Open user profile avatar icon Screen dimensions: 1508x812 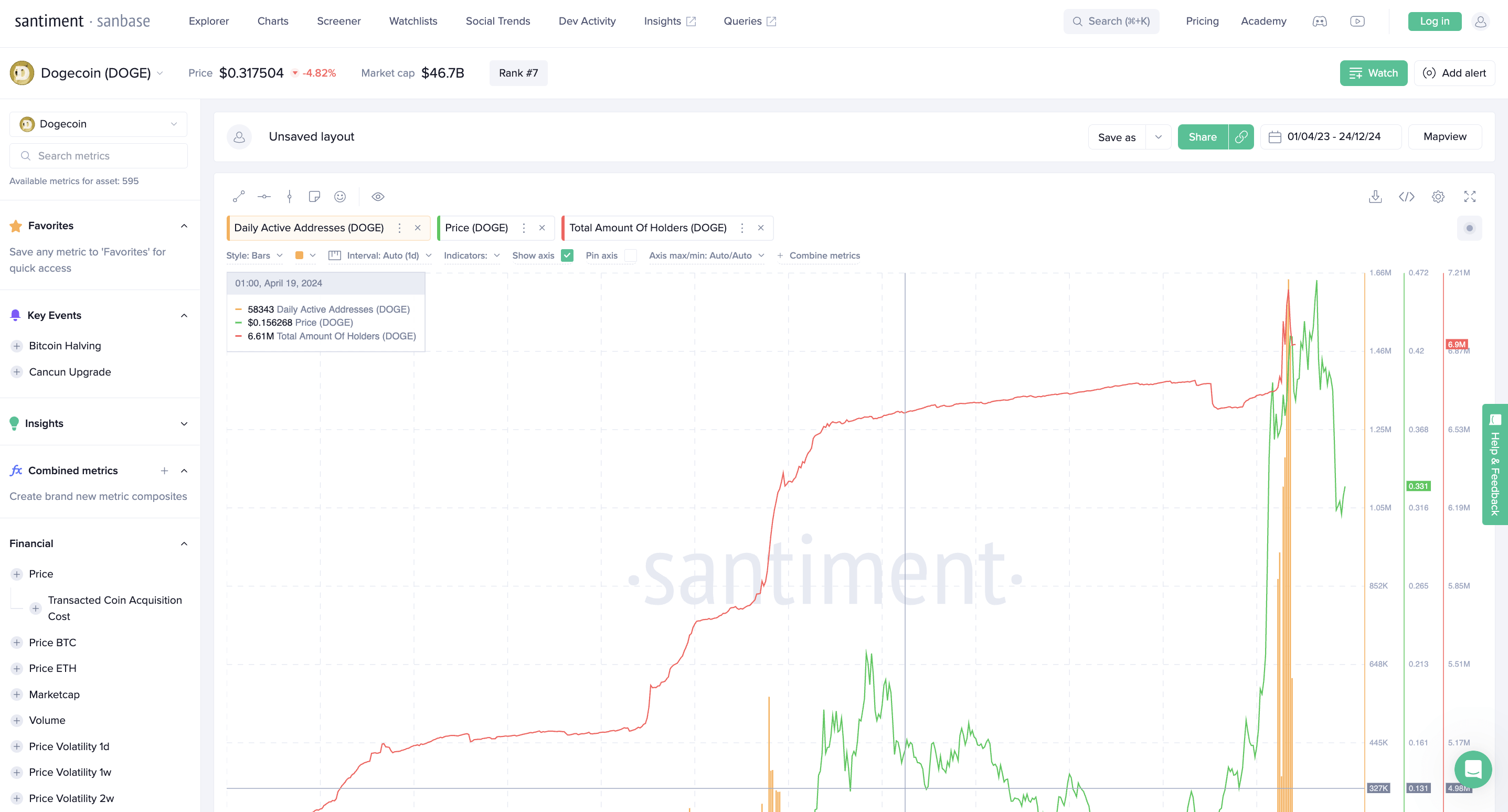tap(1481, 21)
